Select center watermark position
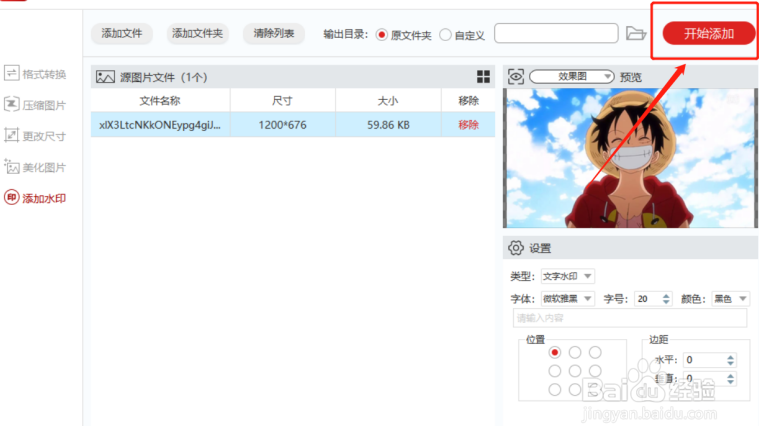This screenshot has width=759, height=440. coord(575,371)
